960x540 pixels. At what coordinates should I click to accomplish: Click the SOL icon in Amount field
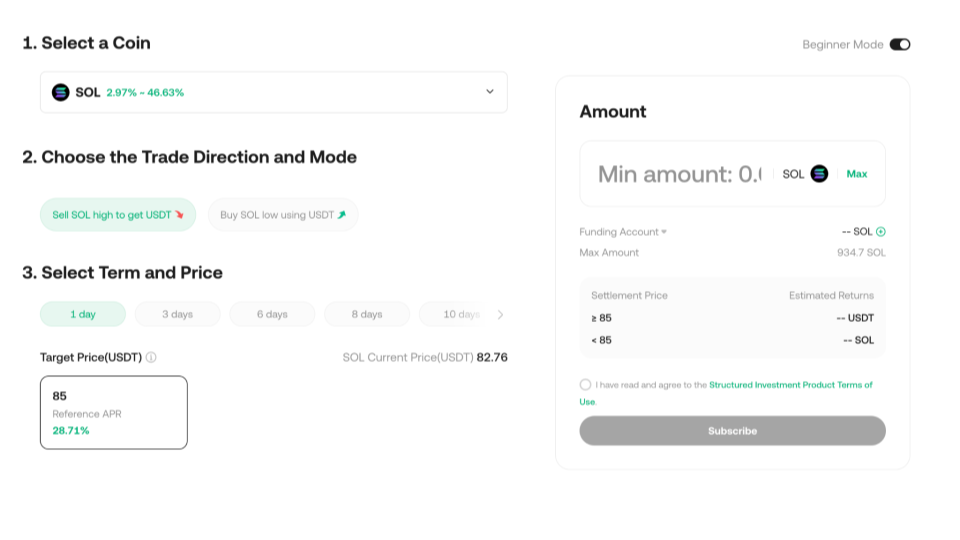[x=819, y=174]
